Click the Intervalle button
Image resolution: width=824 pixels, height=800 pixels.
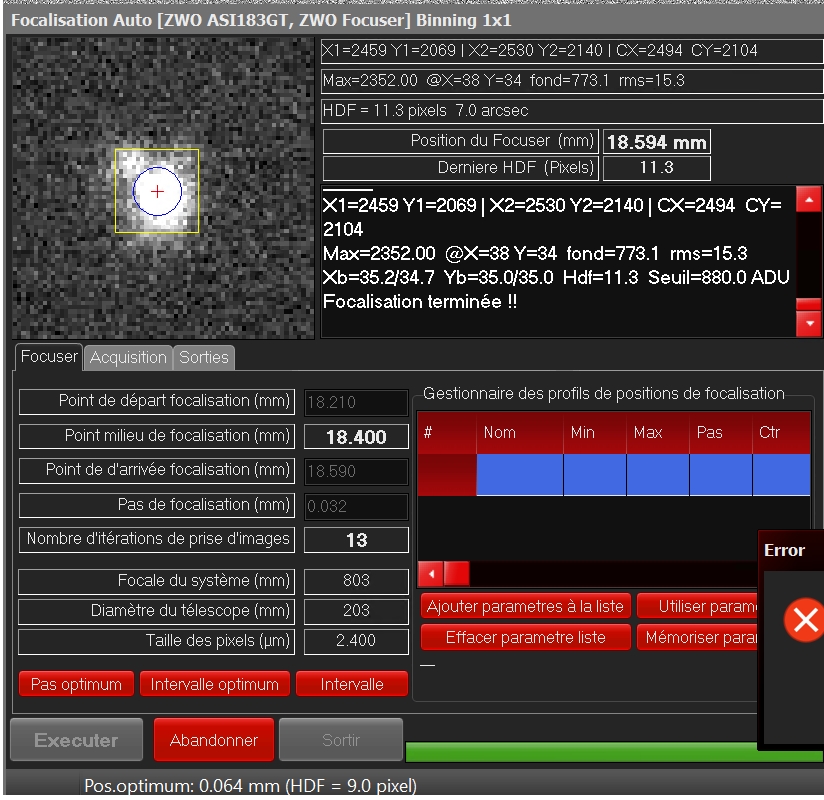352,685
